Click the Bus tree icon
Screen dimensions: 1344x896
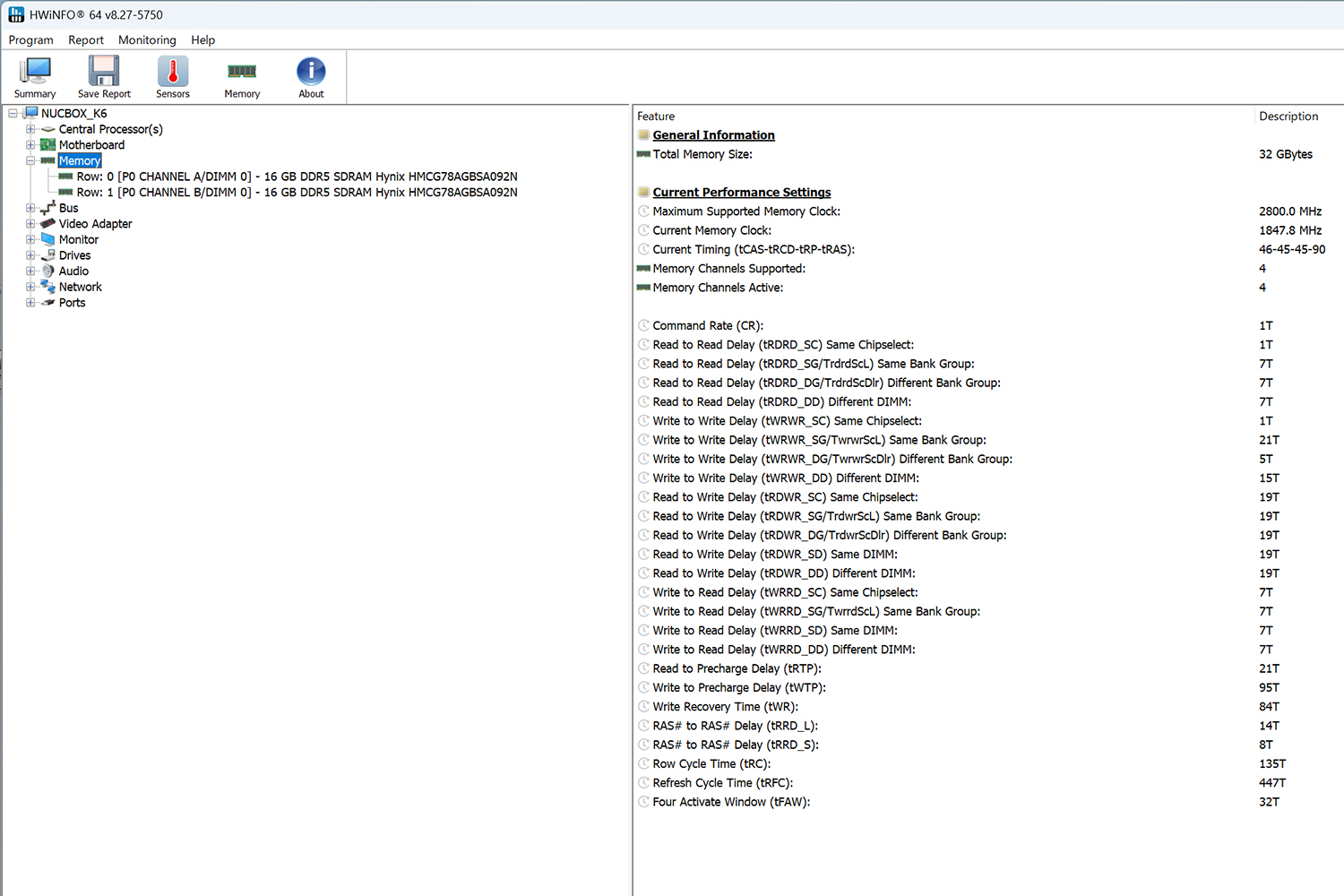(48, 208)
